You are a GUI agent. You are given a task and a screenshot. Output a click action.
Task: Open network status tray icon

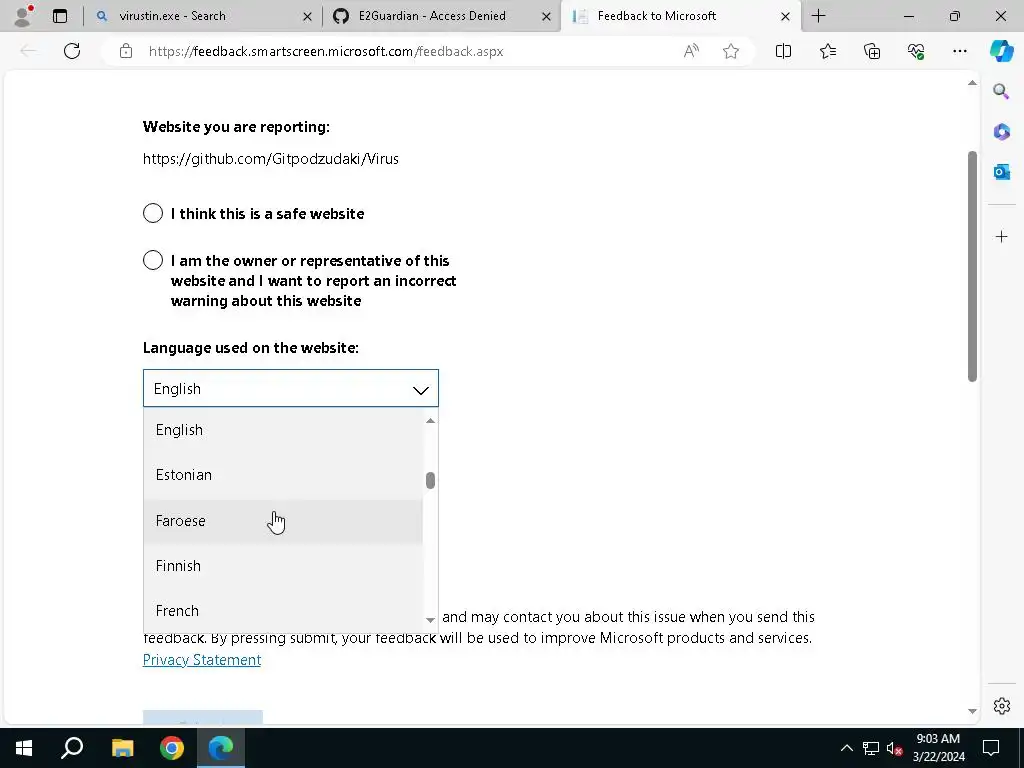[871, 748]
